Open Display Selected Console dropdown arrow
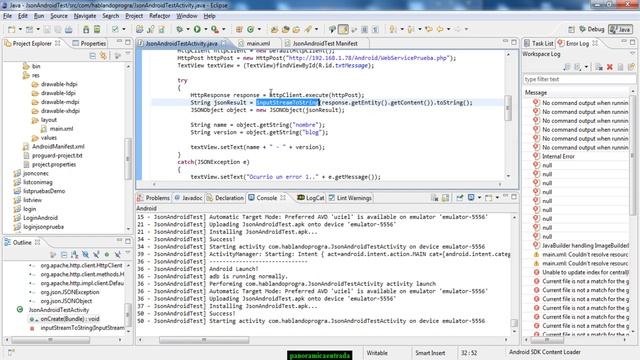The width and height of the screenshot is (640, 360). (479, 198)
